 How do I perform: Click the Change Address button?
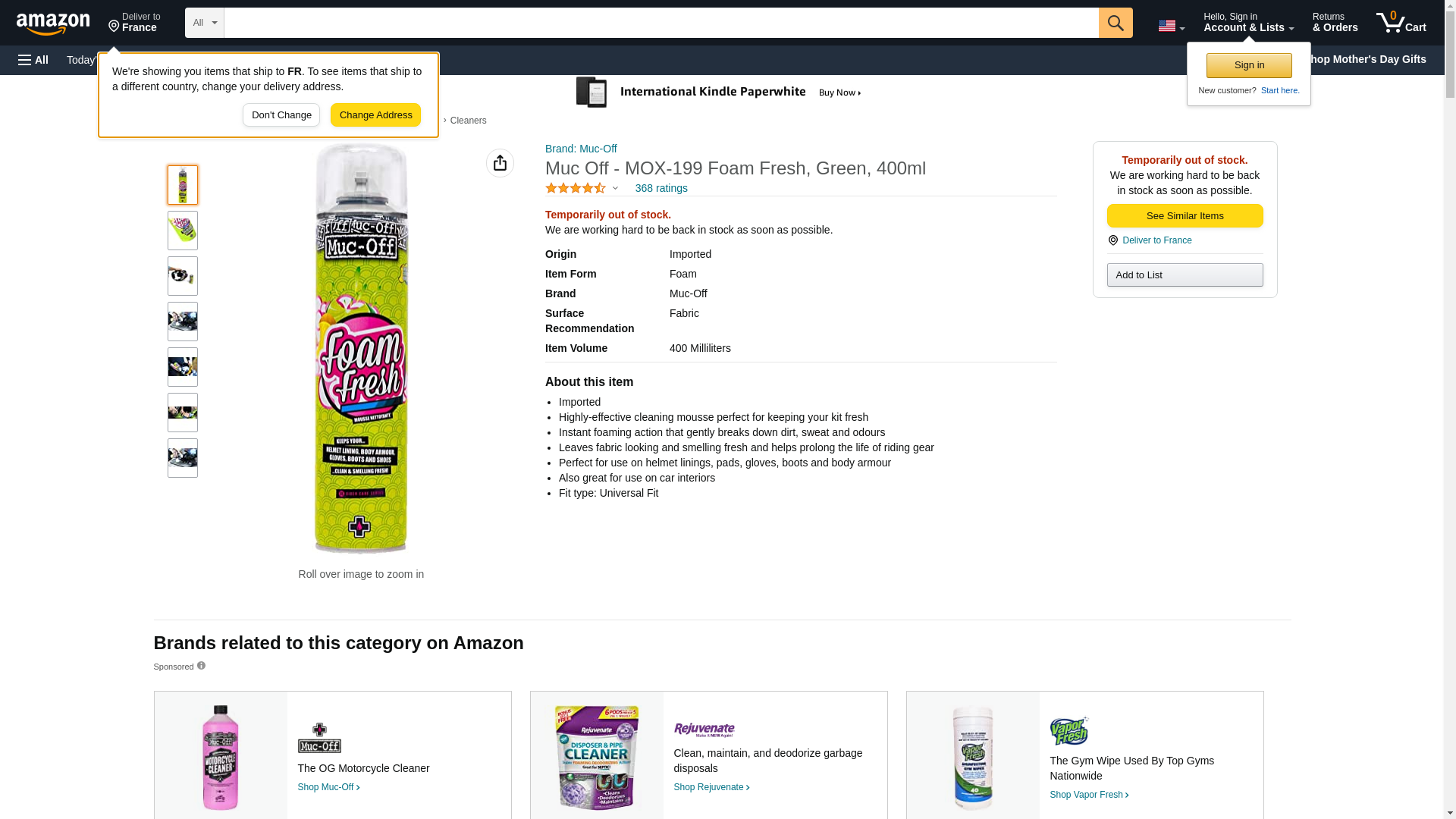pos(375,115)
